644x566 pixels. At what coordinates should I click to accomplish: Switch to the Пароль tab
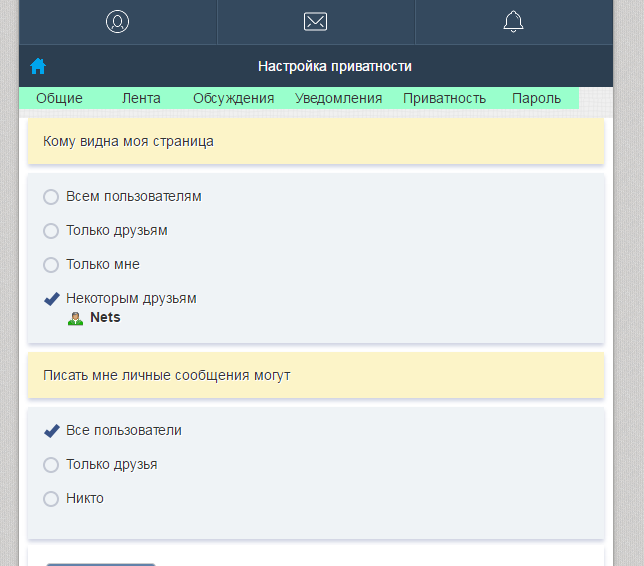536,98
